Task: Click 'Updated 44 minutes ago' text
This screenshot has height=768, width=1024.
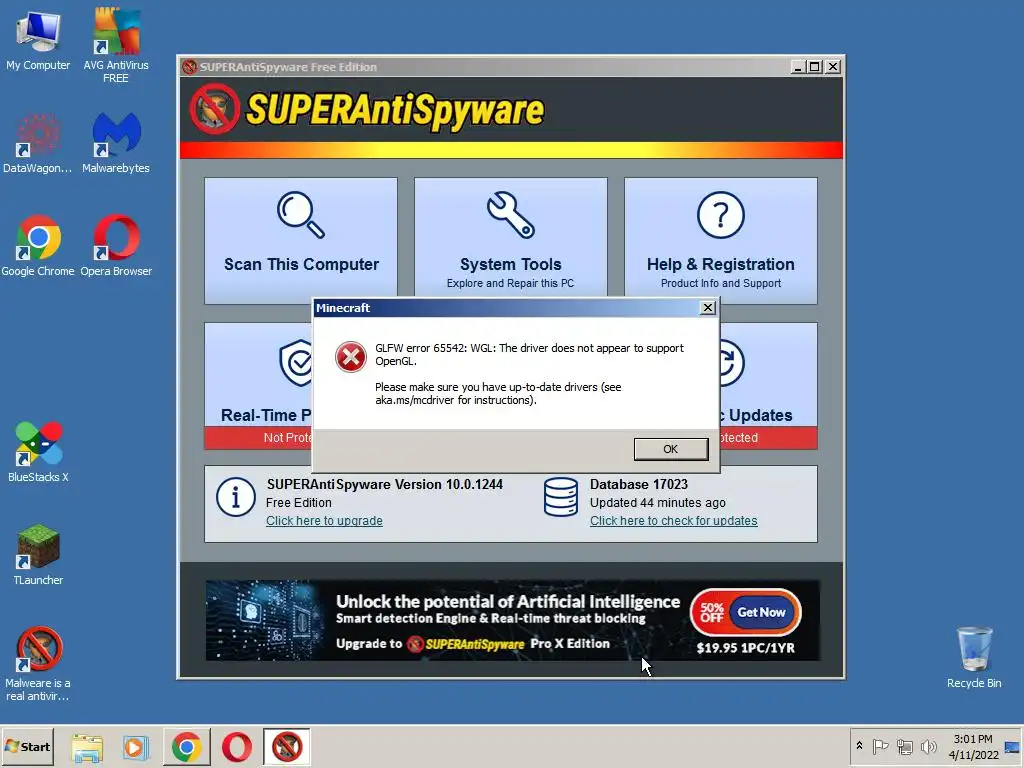Action: [x=658, y=502]
